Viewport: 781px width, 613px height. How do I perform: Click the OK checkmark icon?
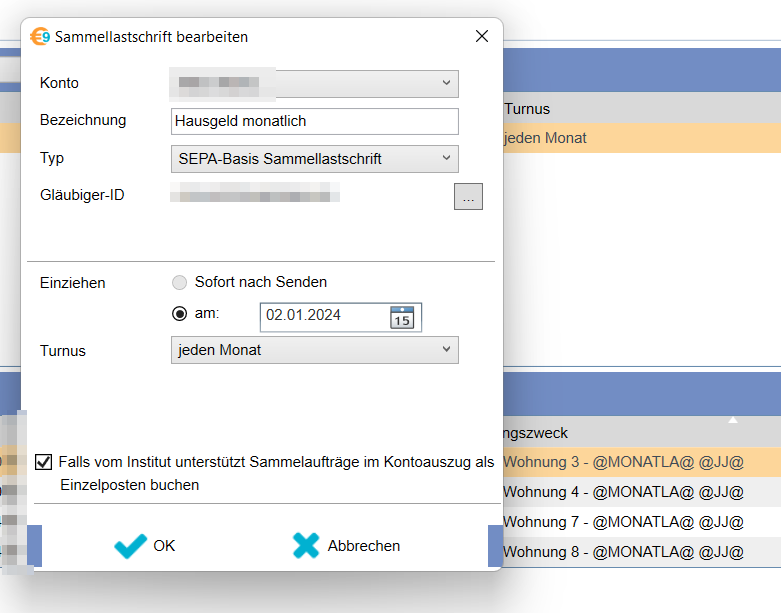click(x=130, y=546)
